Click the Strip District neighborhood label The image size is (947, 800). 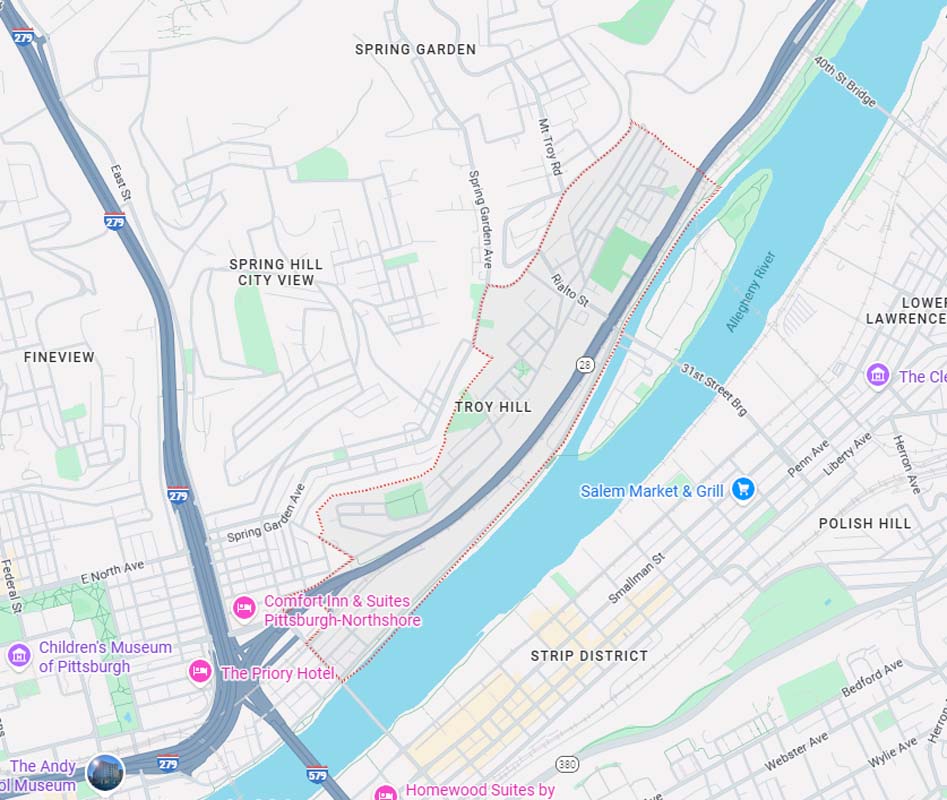(x=589, y=656)
